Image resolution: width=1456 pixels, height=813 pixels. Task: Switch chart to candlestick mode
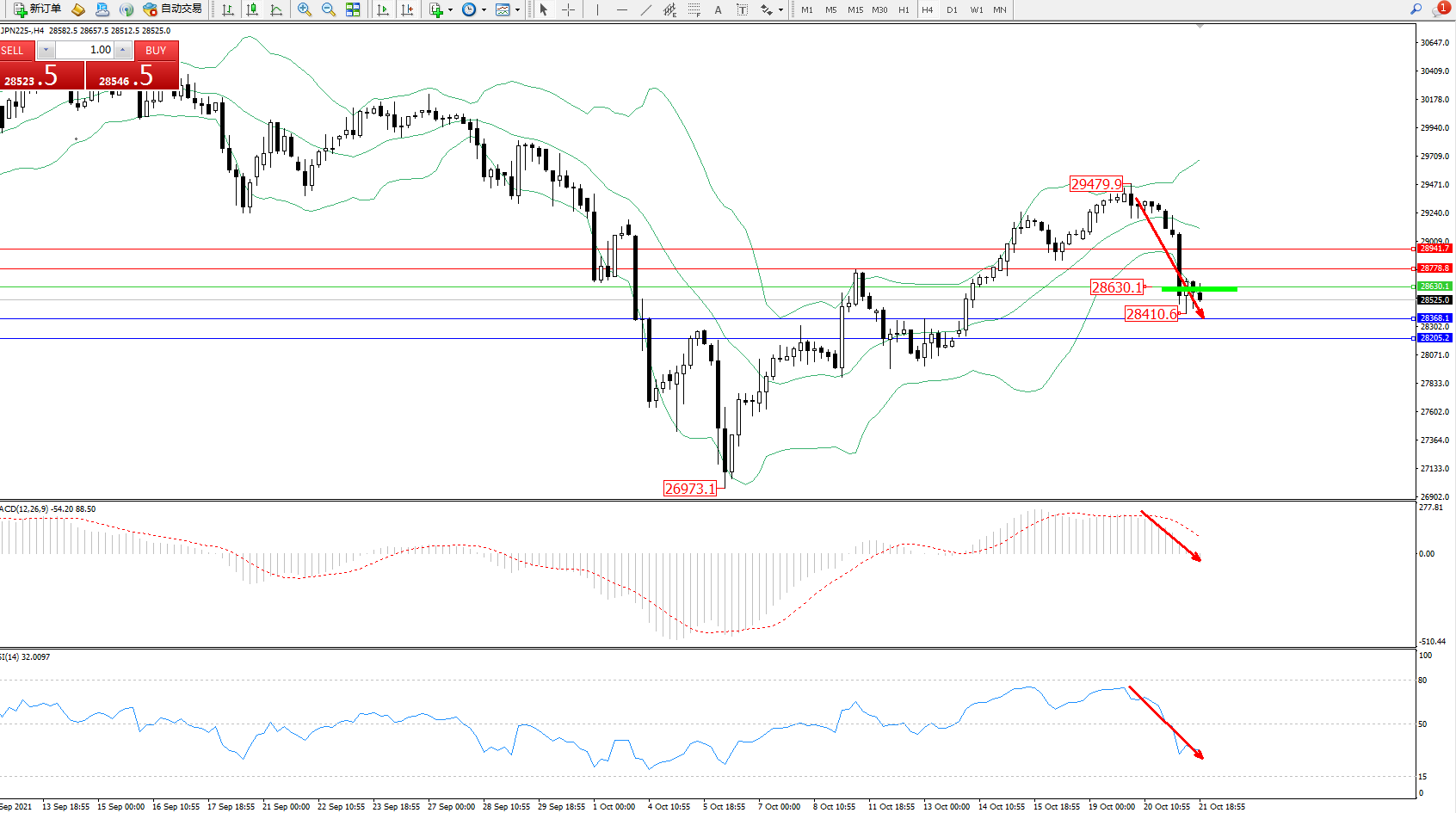(x=252, y=9)
